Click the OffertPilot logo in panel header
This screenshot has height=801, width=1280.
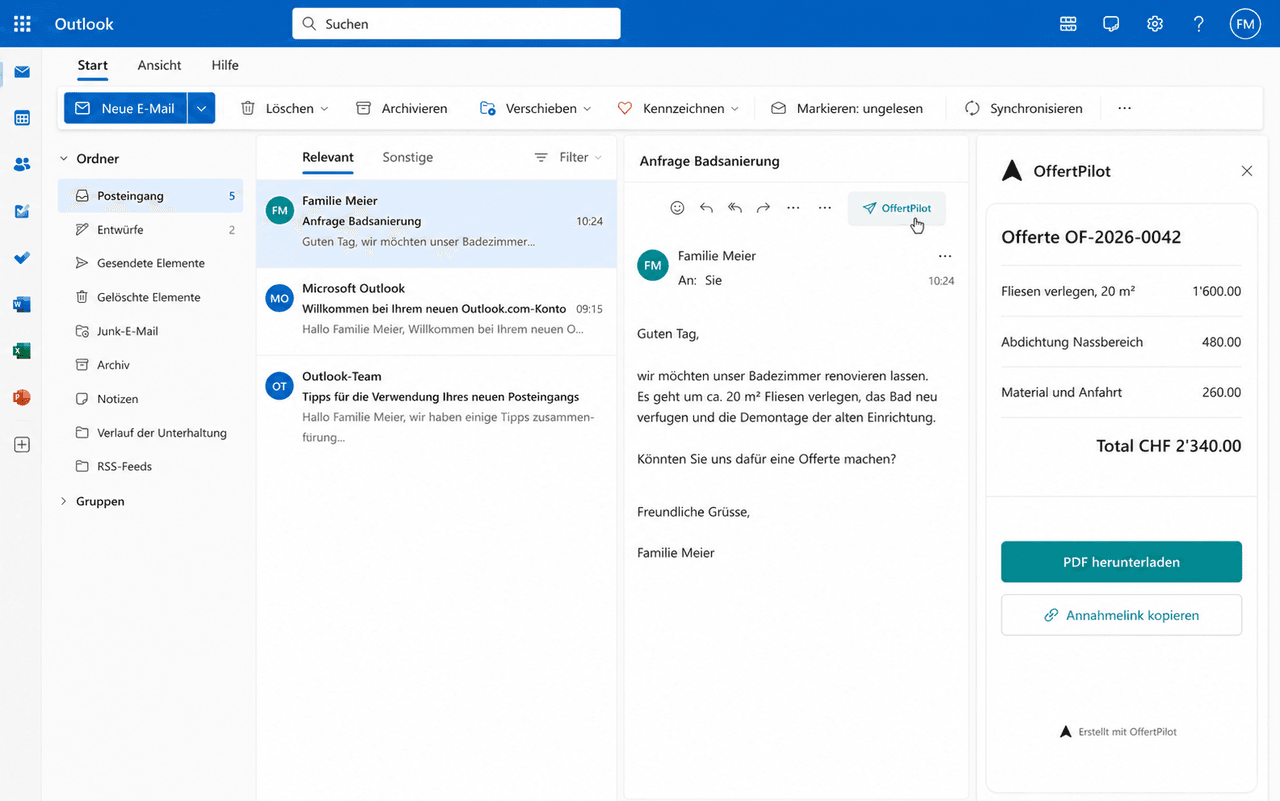[1012, 171]
